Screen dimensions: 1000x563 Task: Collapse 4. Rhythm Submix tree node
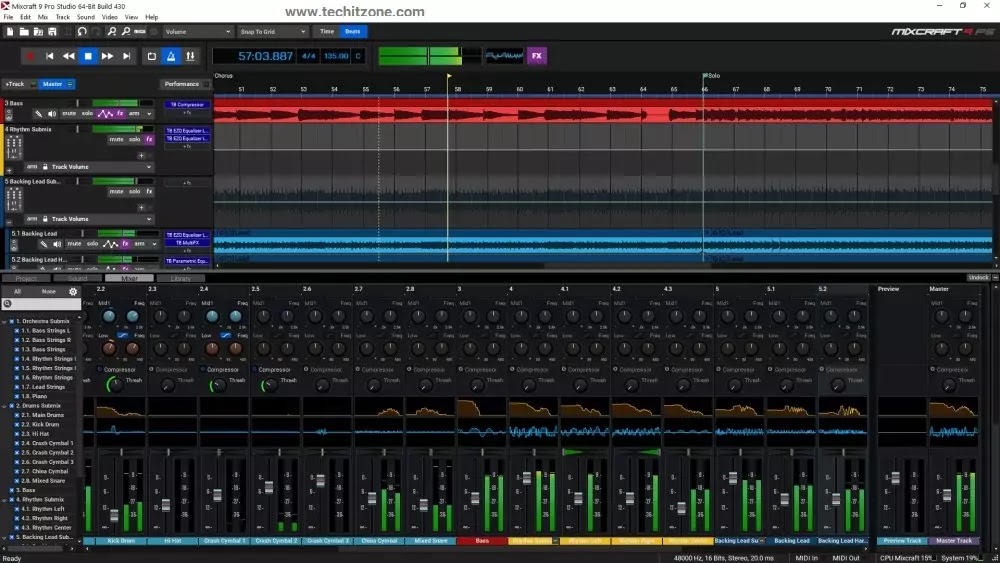(4, 500)
